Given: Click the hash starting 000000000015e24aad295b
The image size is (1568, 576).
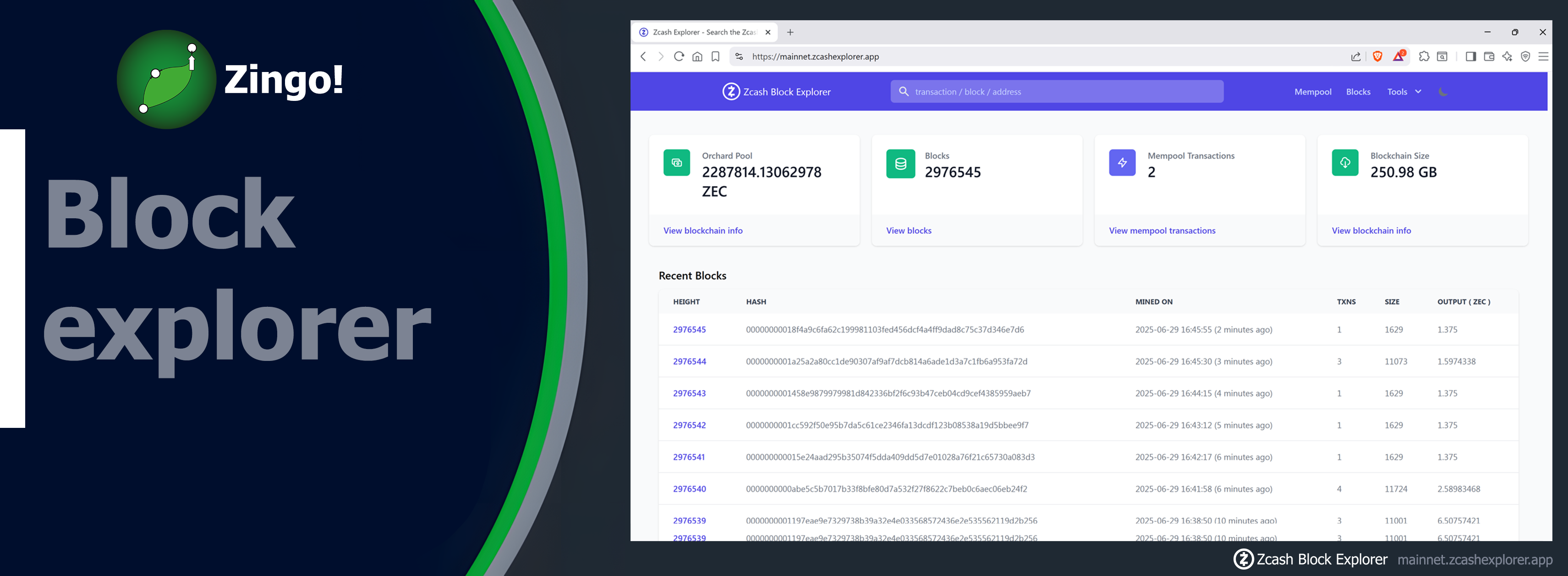Looking at the screenshot, I should point(890,457).
